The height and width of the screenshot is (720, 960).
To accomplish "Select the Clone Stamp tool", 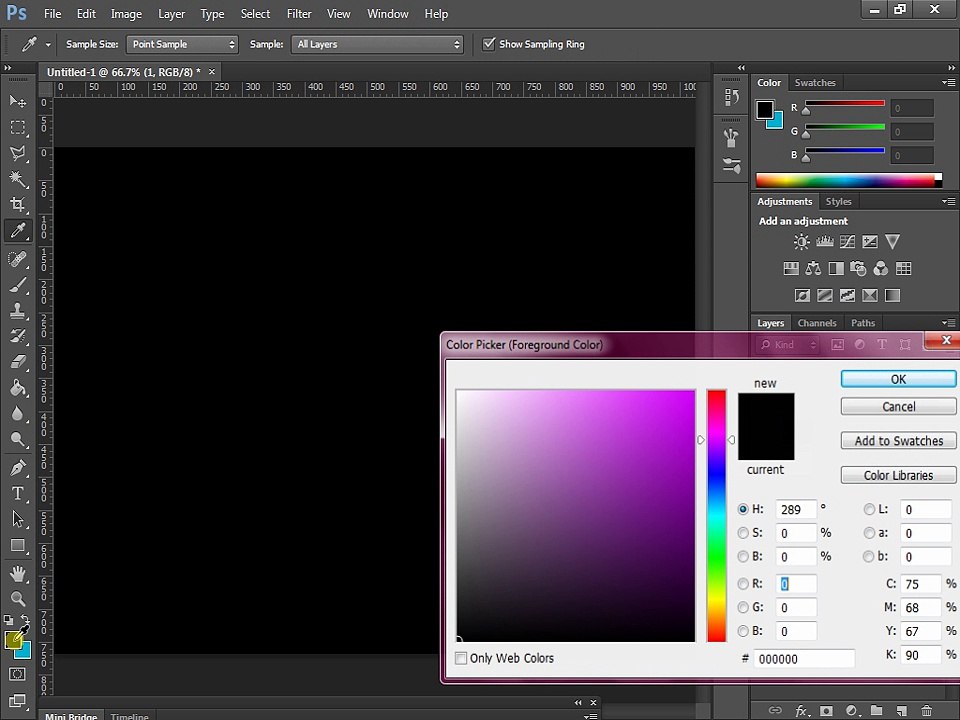I will click(x=18, y=310).
